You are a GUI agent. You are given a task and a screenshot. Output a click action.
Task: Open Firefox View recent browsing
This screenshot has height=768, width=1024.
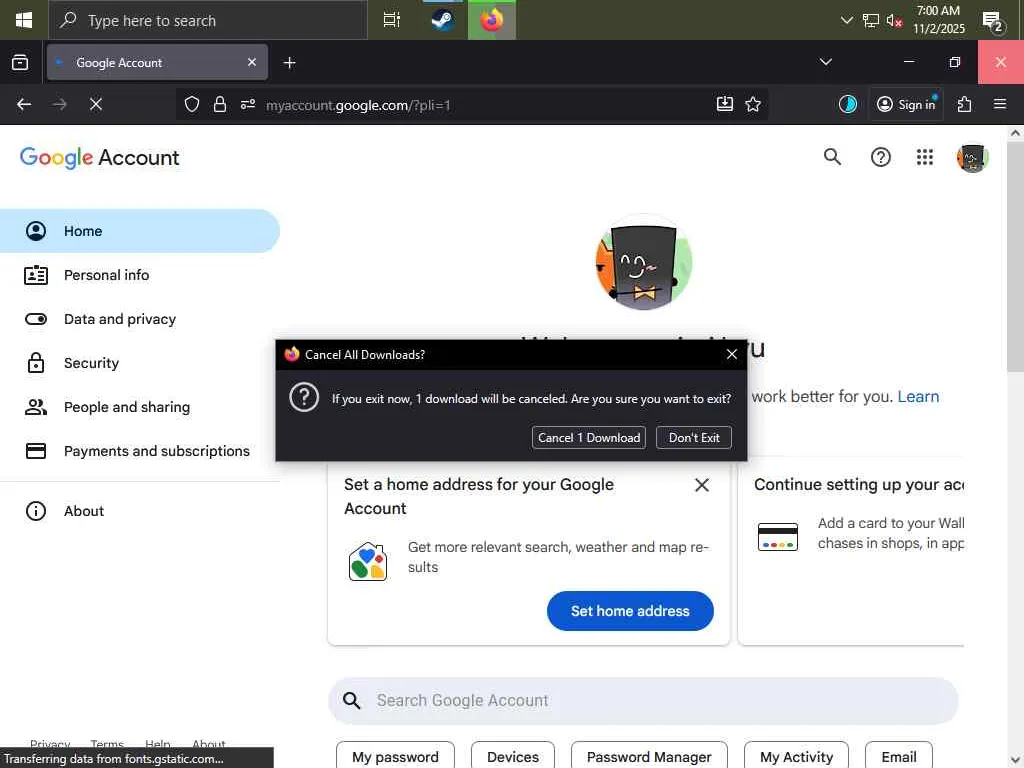[20, 62]
